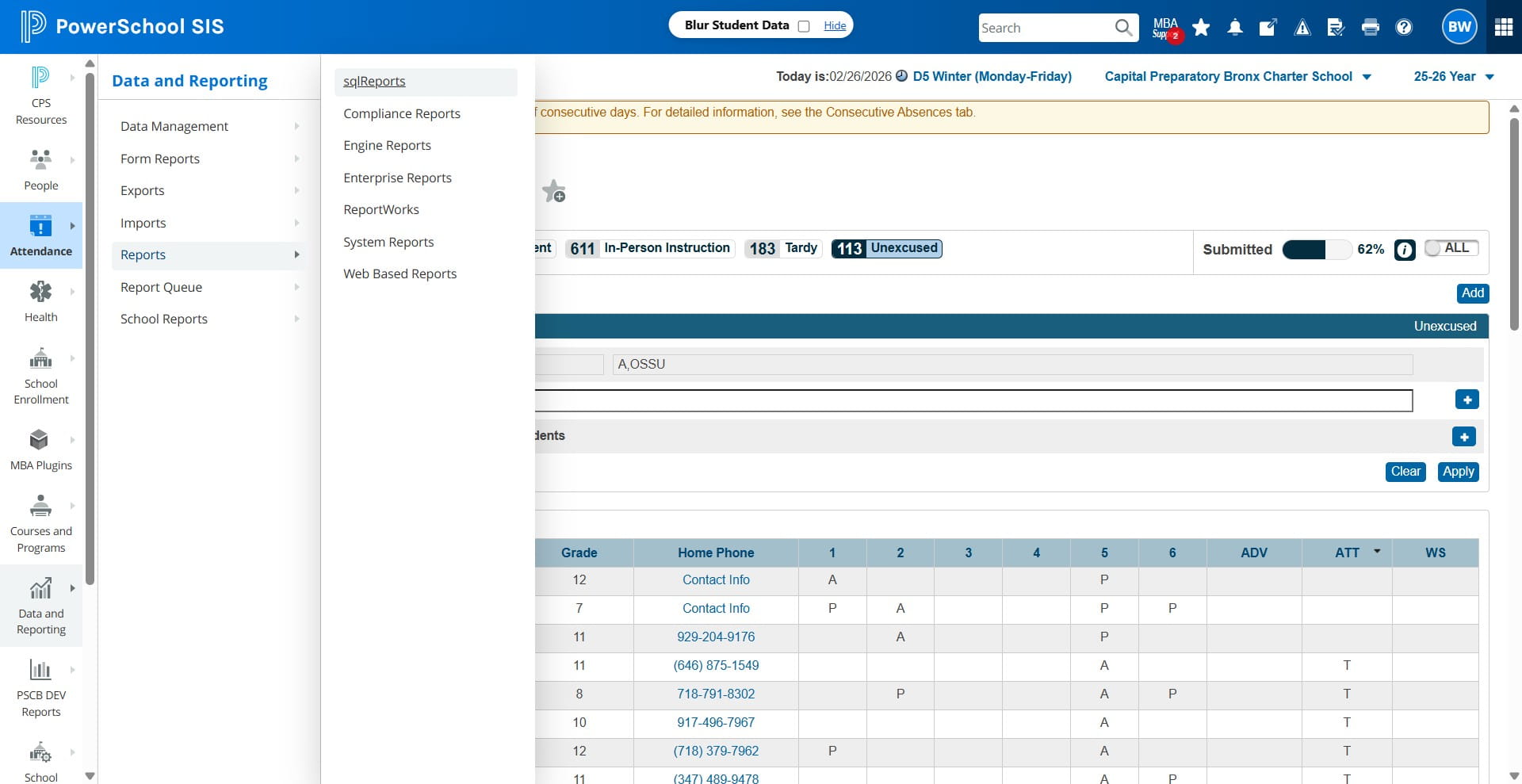The width and height of the screenshot is (1522, 784).
Task: Call phone number 929-204-9176 link
Action: click(x=716, y=637)
